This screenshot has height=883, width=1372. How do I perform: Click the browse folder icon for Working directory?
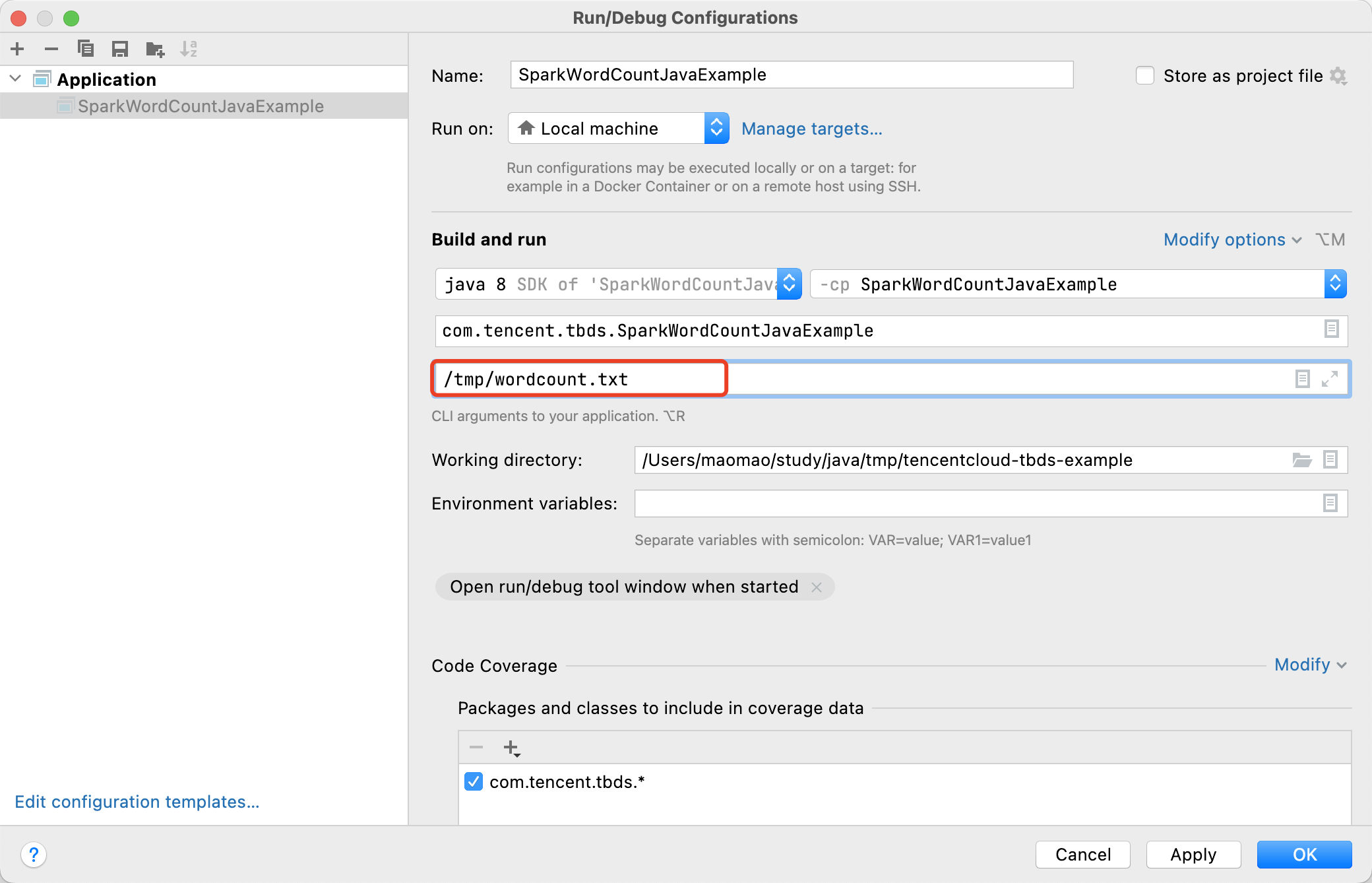[1301, 460]
